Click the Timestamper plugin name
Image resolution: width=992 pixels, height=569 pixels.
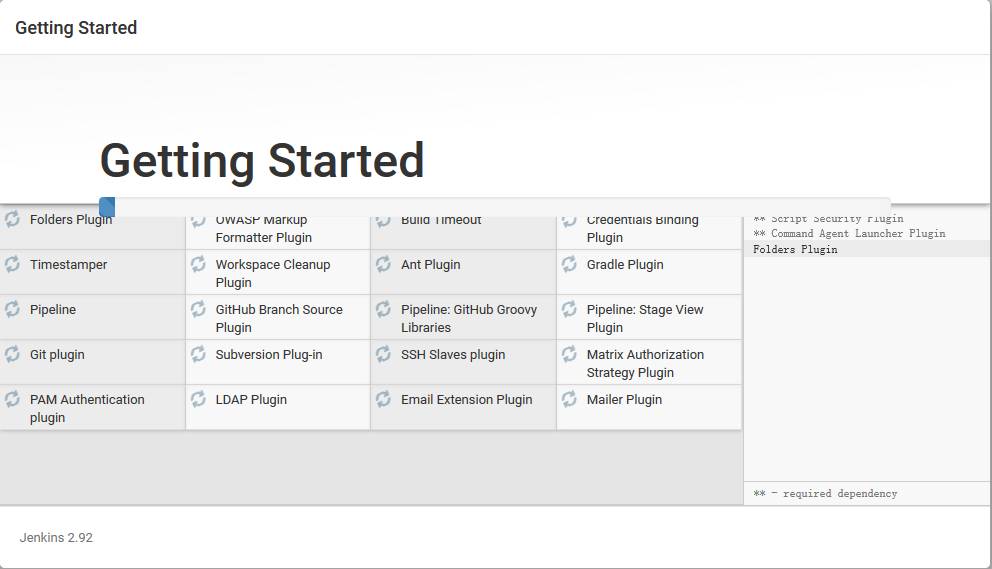(x=68, y=265)
